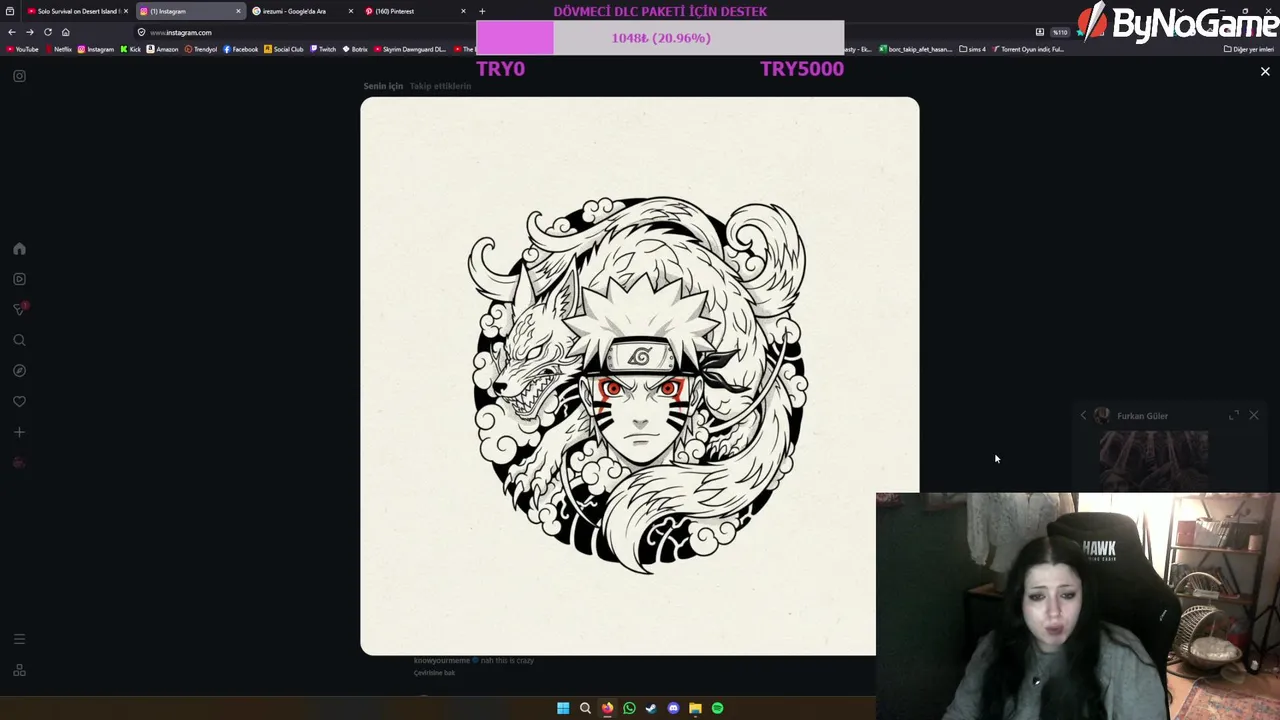The height and width of the screenshot is (720, 1280).
Task: Open a new browser tab
Action: (x=482, y=11)
